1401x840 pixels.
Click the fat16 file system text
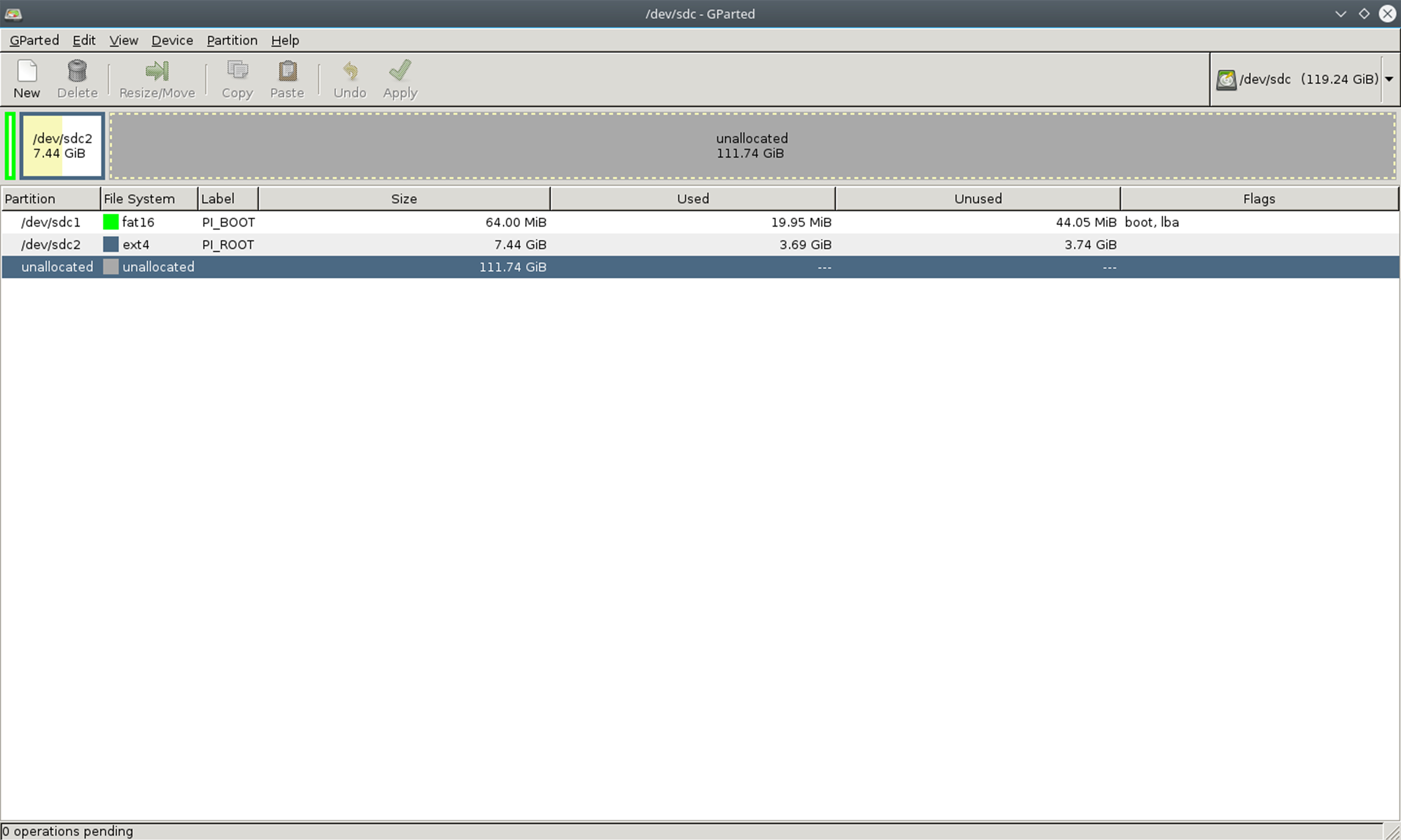pos(138,222)
